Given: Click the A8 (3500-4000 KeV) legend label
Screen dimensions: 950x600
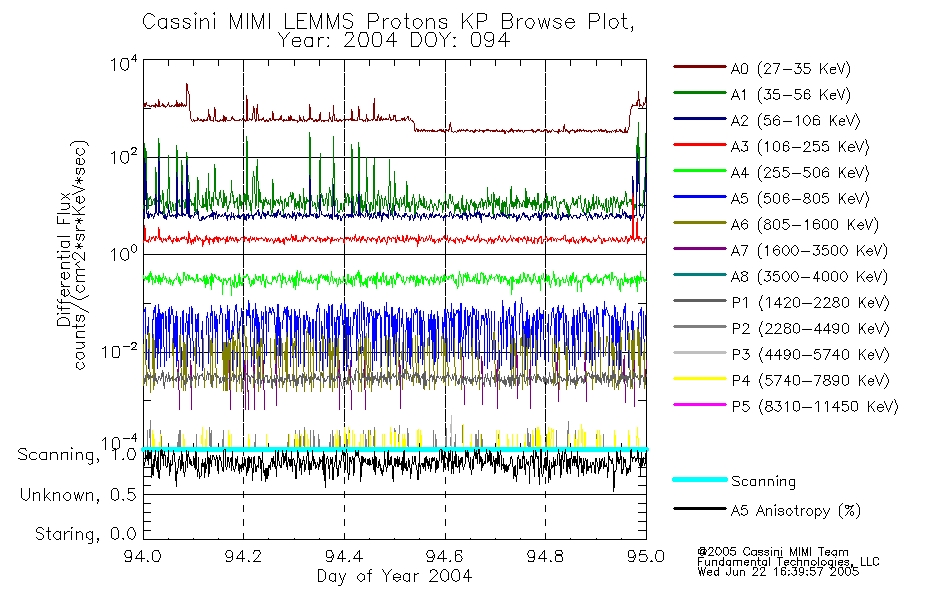Looking at the screenshot, I should coord(809,277).
